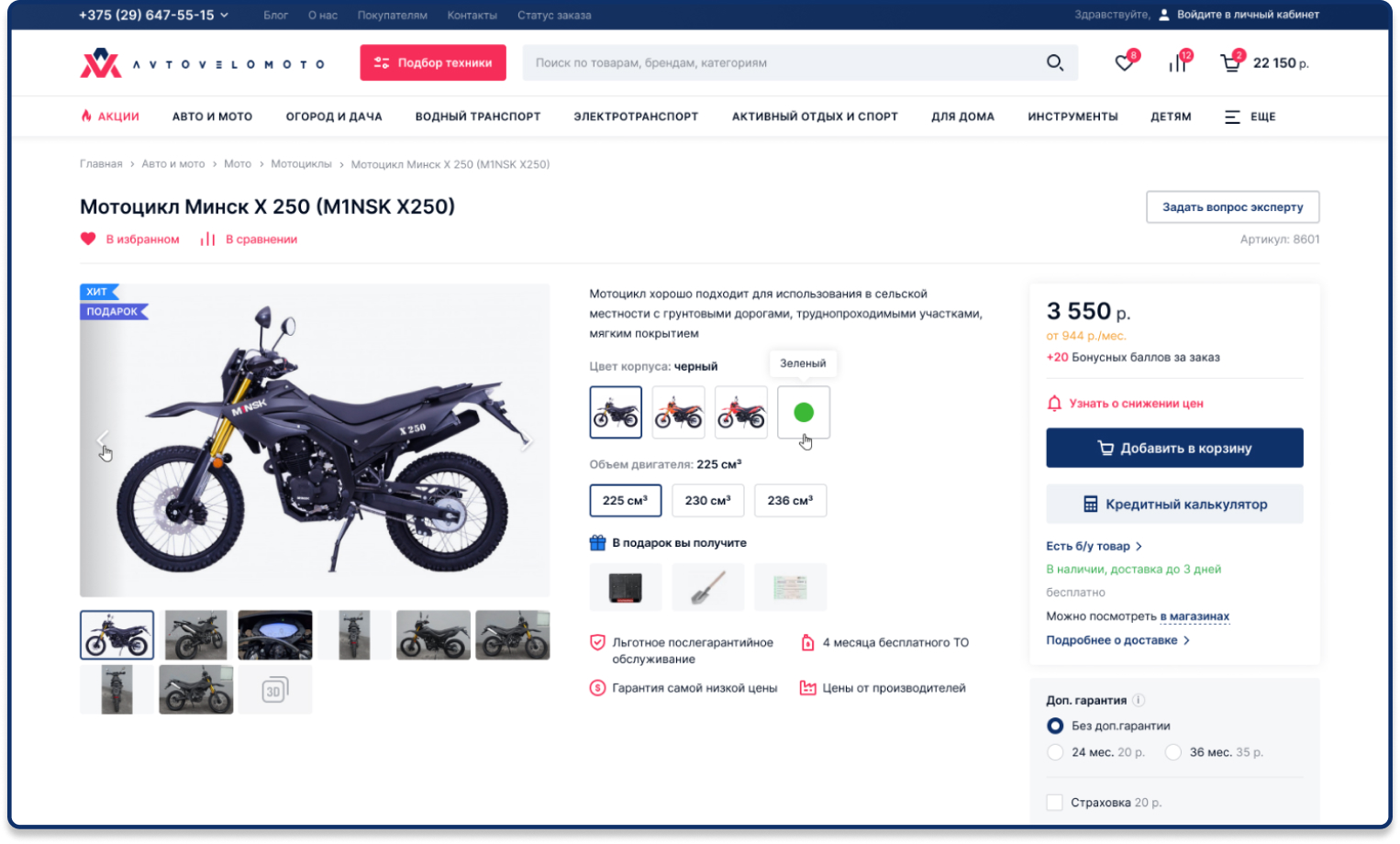This screenshot has height=844, width=1400.
Task: Click the ХИТ badge
Action: tap(99, 292)
